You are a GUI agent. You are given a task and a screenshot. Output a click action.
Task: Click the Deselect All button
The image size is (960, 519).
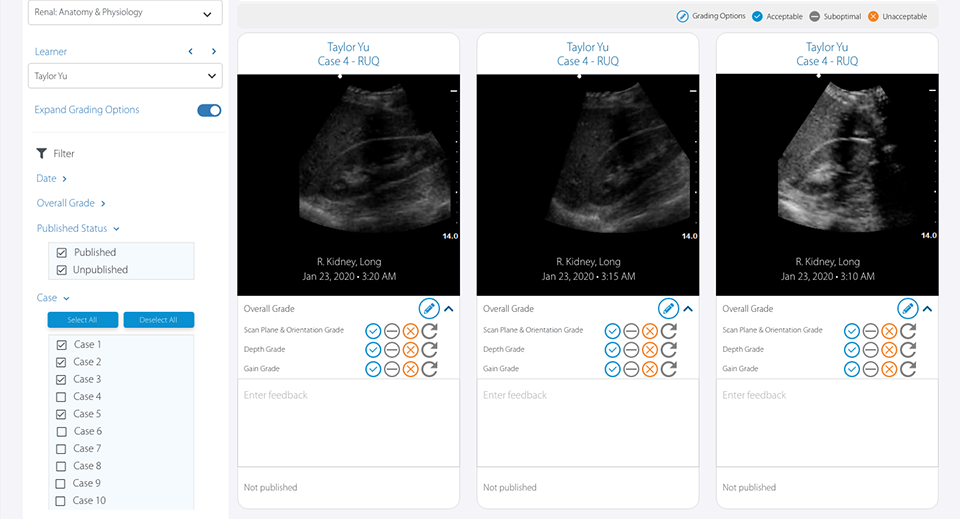coord(159,320)
